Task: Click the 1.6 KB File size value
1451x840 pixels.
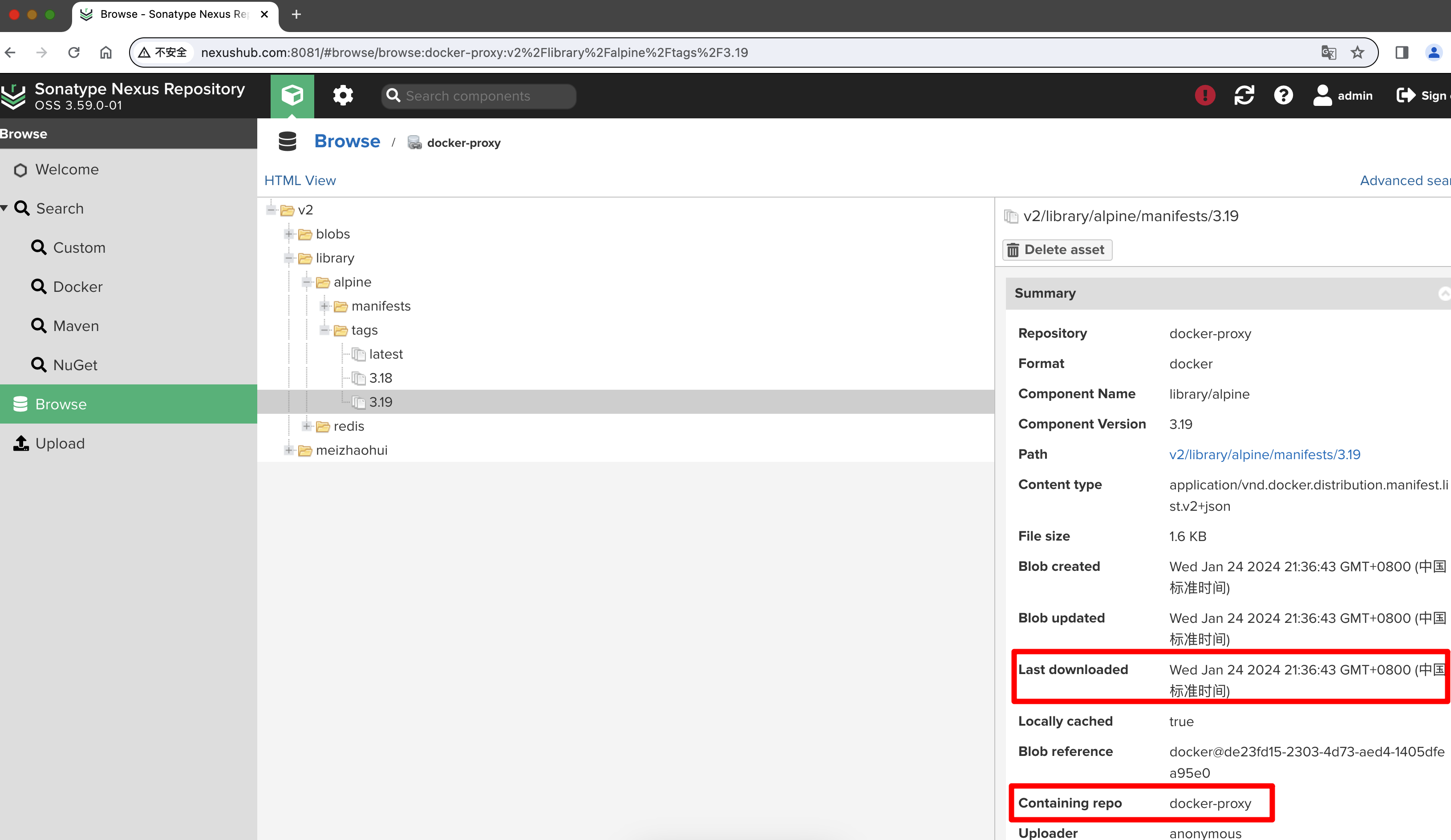Action: click(1188, 536)
